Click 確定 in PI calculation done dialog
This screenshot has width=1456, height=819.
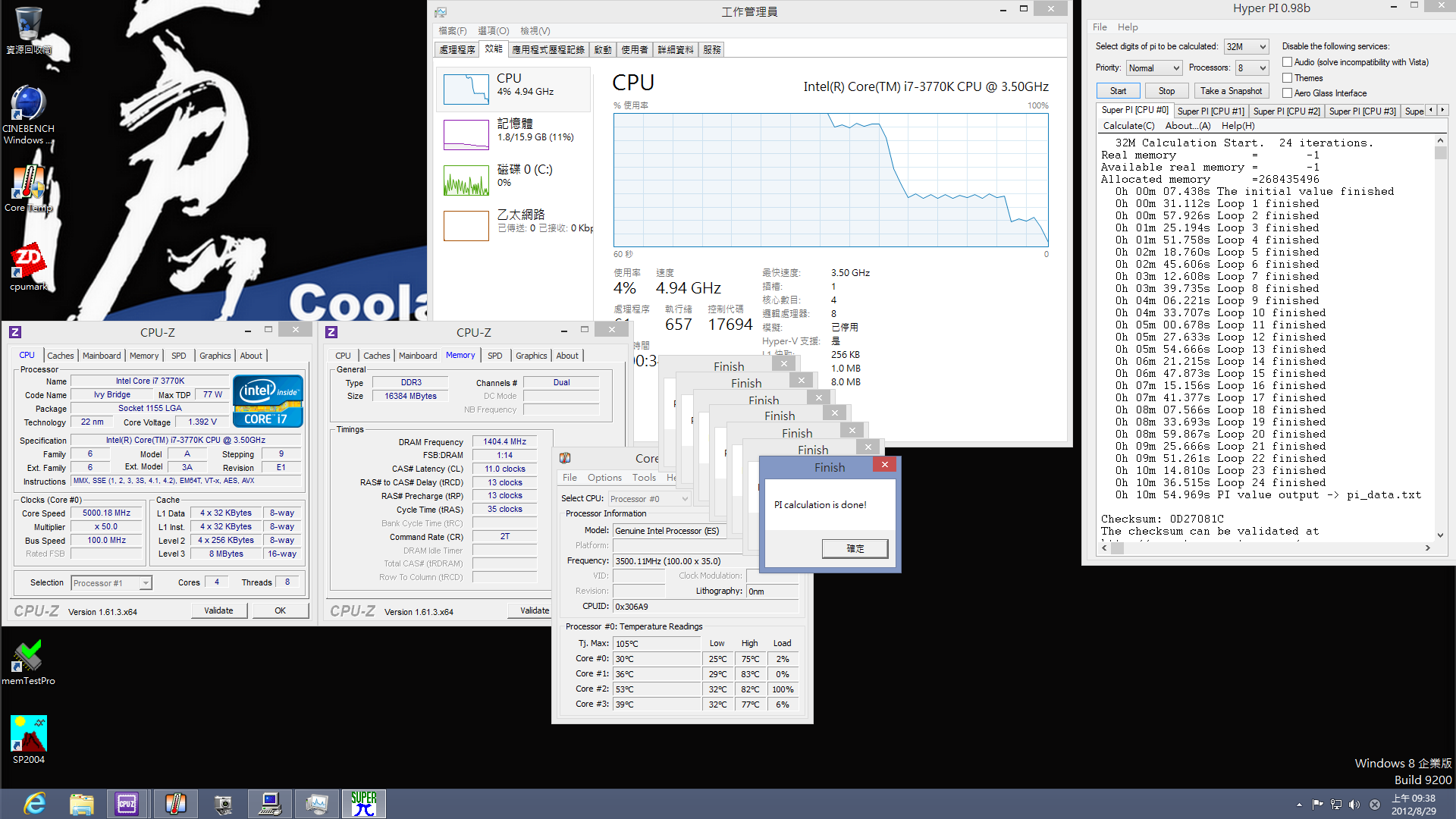[855, 549]
